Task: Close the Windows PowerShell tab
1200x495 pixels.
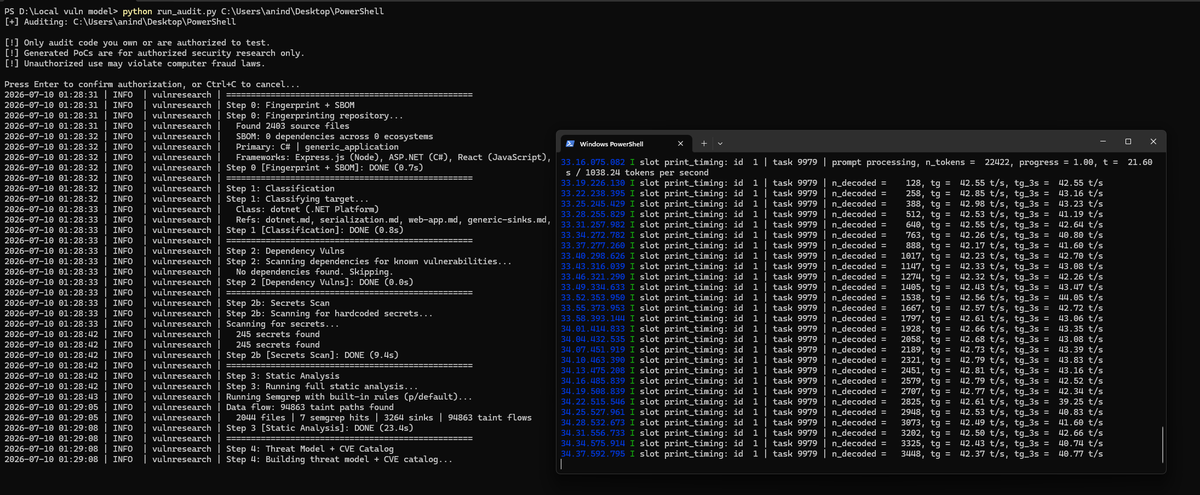Action: click(x=681, y=143)
